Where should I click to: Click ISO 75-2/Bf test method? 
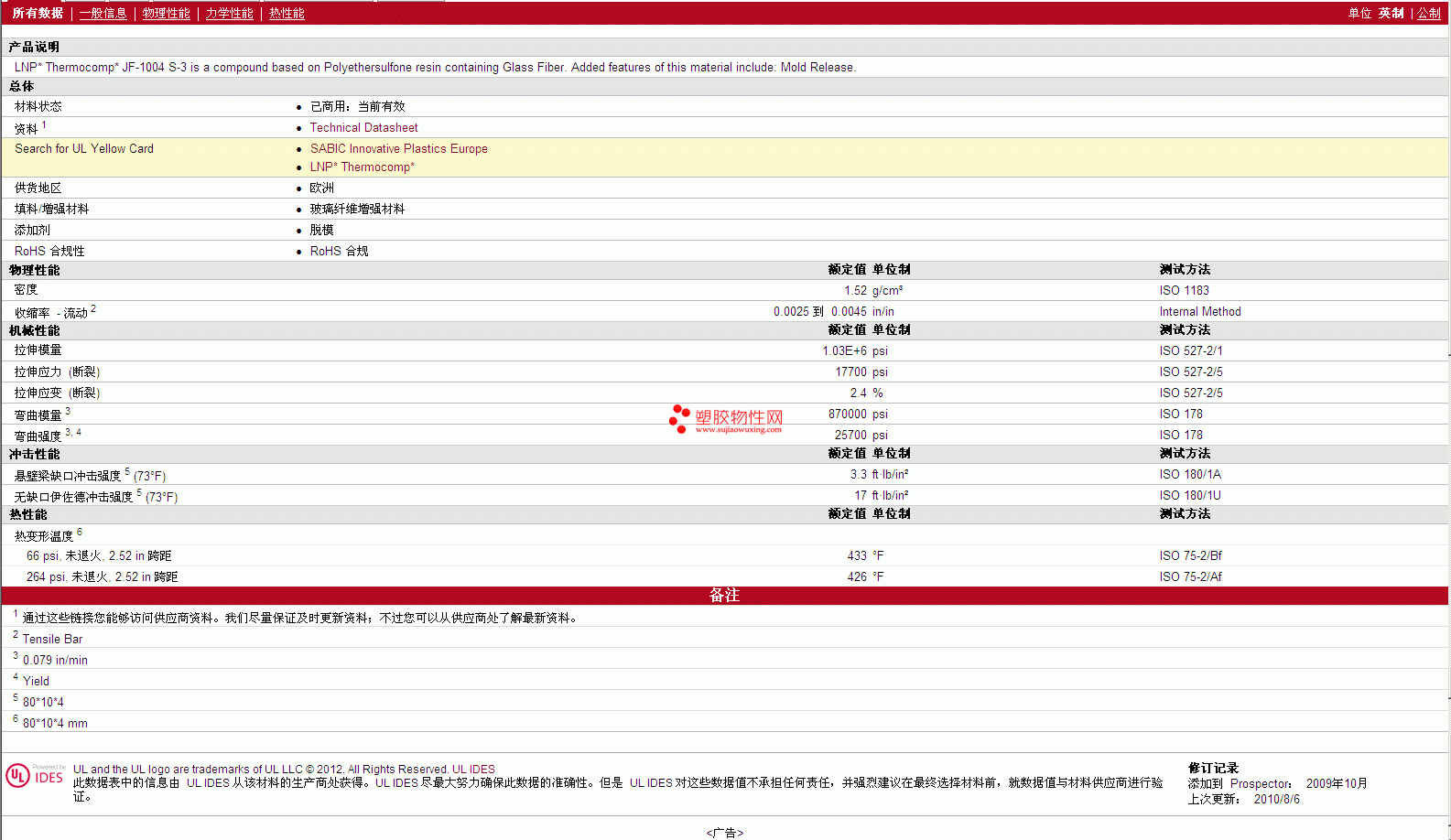[1190, 555]
